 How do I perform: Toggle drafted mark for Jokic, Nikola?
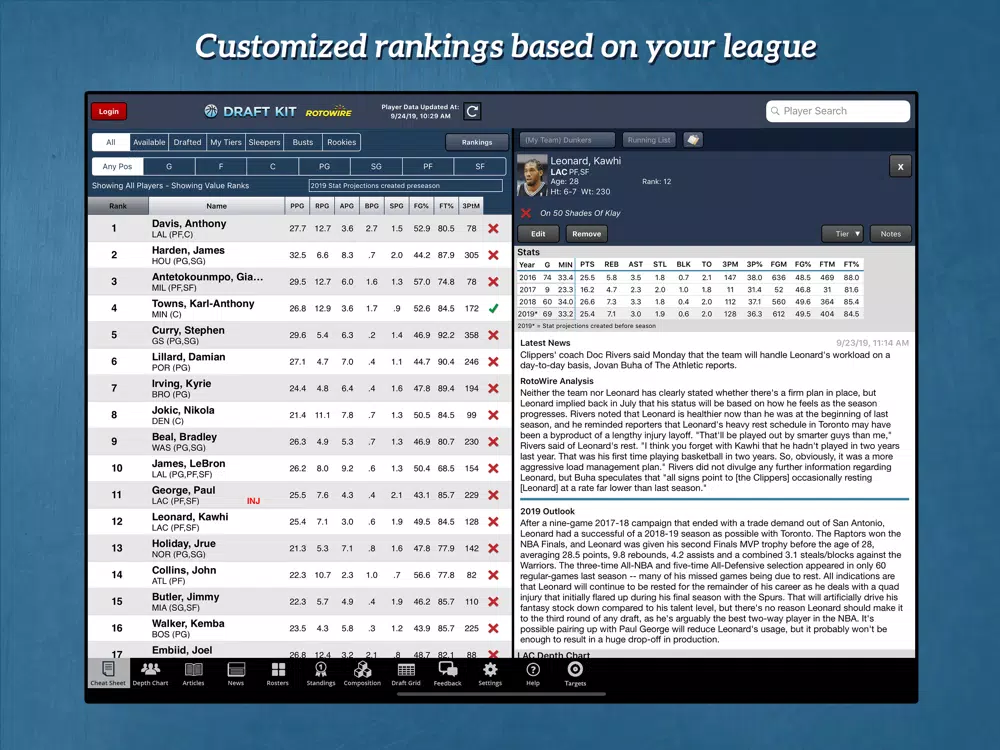[494, 415]
